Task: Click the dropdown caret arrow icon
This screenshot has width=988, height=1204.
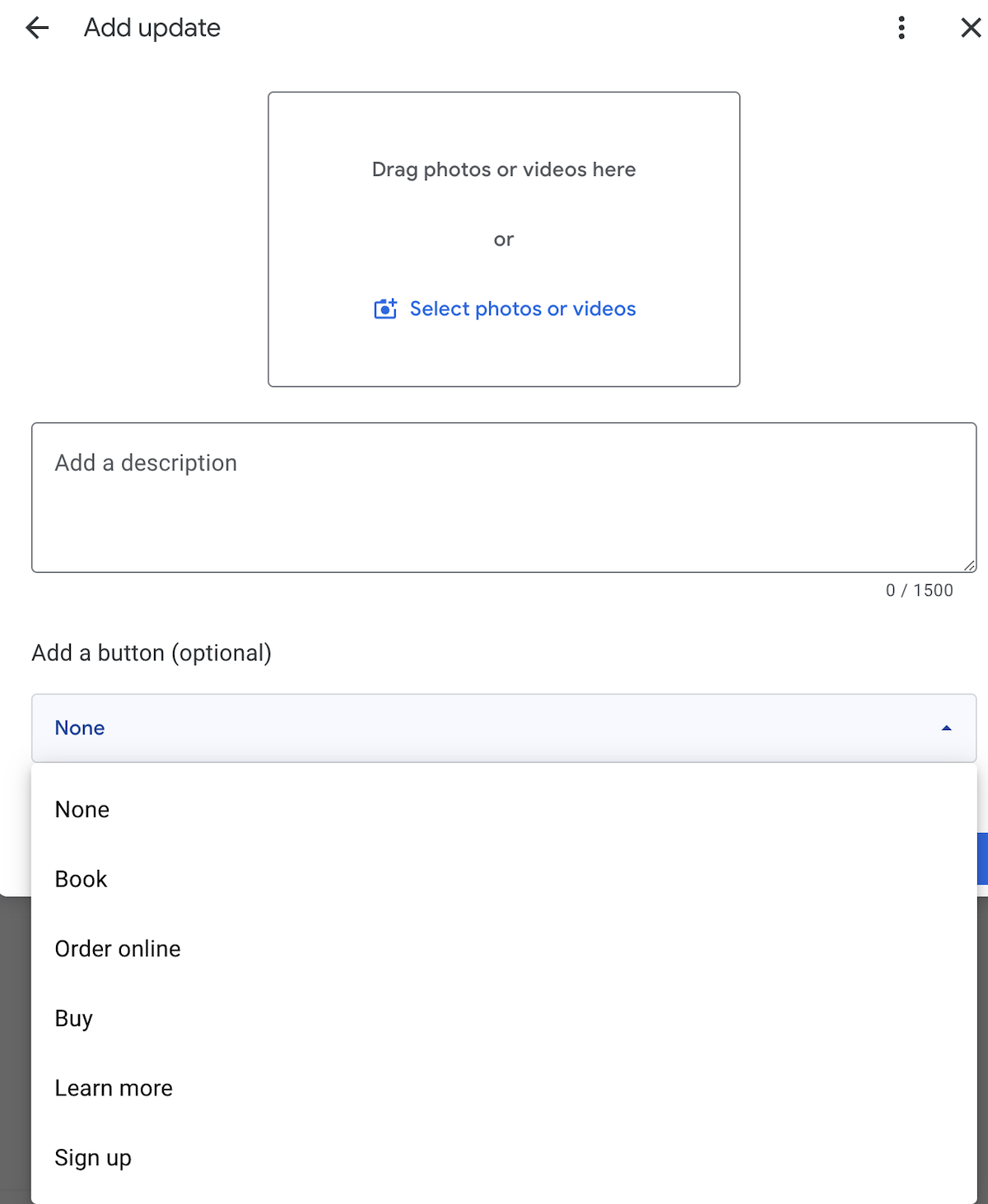Action: [946, 728]
